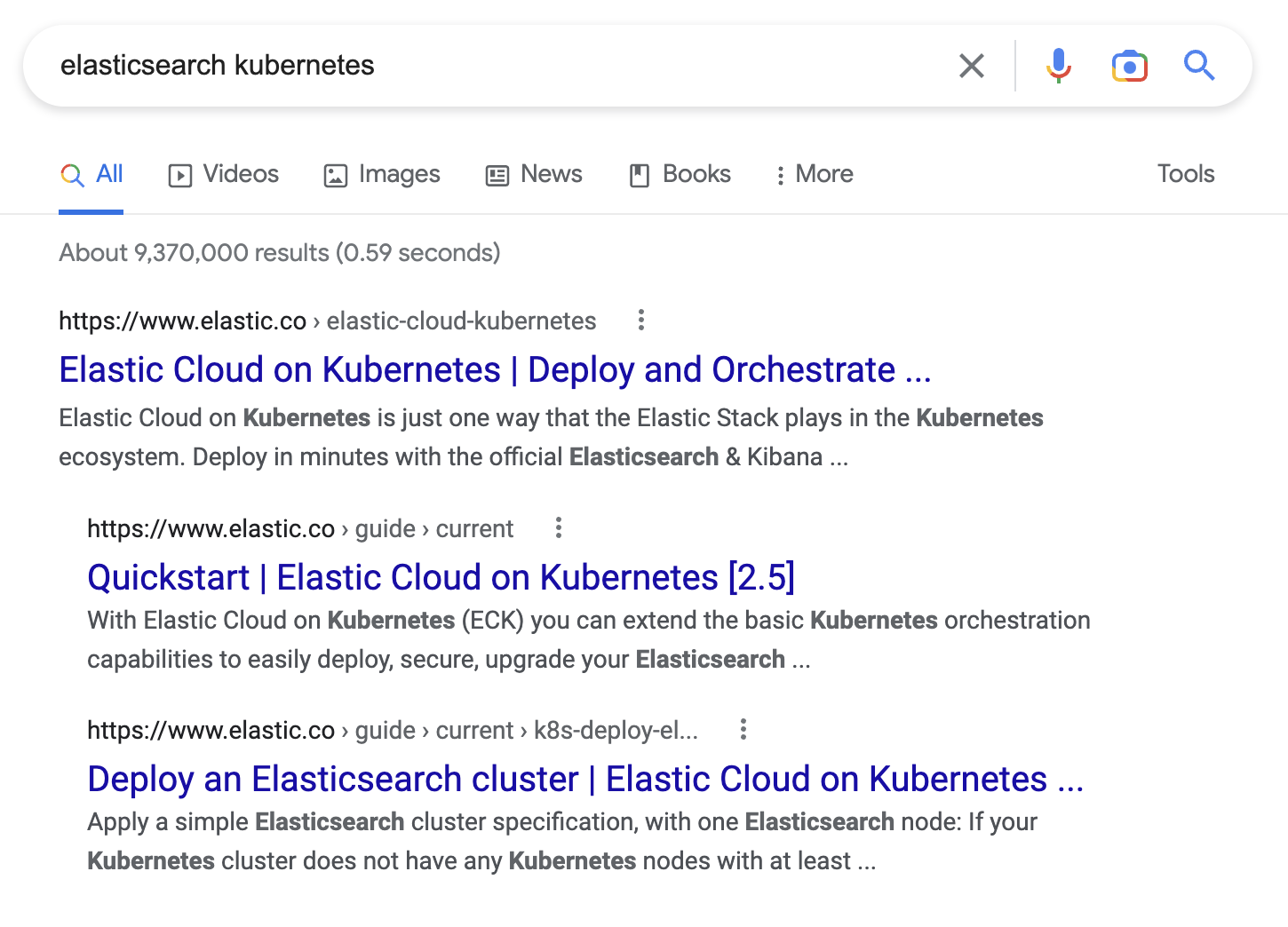
Task: Open three-dot menu beside guide › current result
Action: [559, 527]
